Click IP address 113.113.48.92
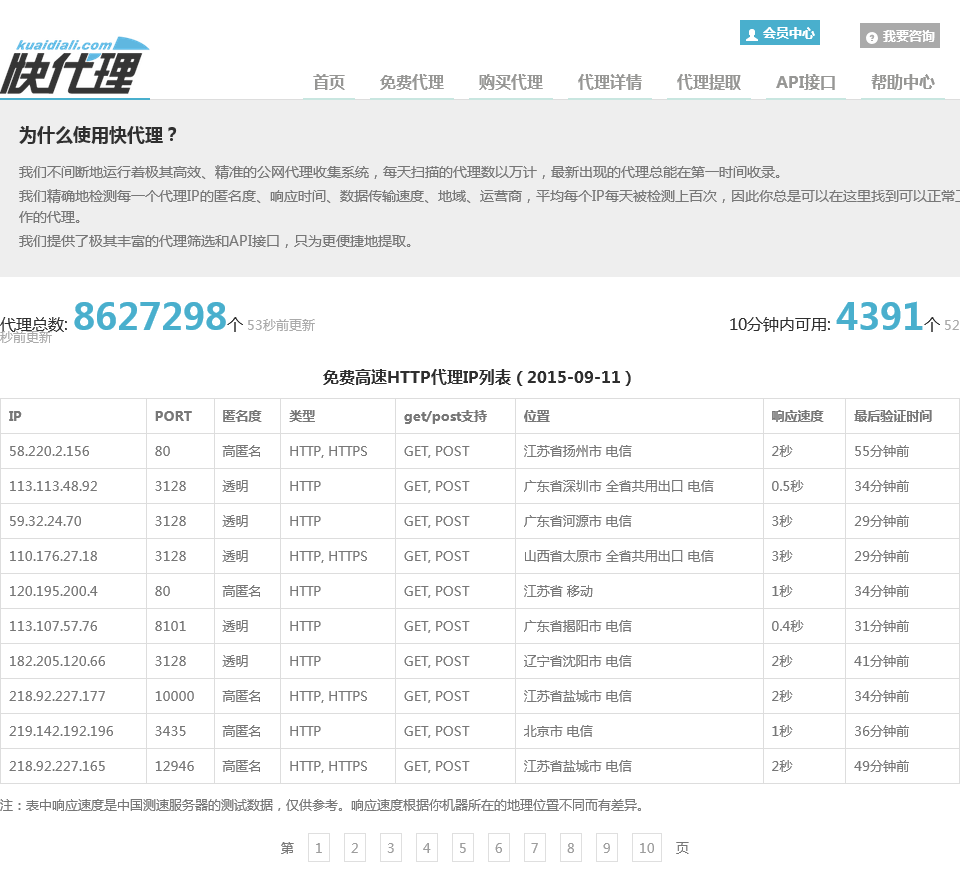The height and width of the screenshot is (873, 960). click(x=53, y=486)
